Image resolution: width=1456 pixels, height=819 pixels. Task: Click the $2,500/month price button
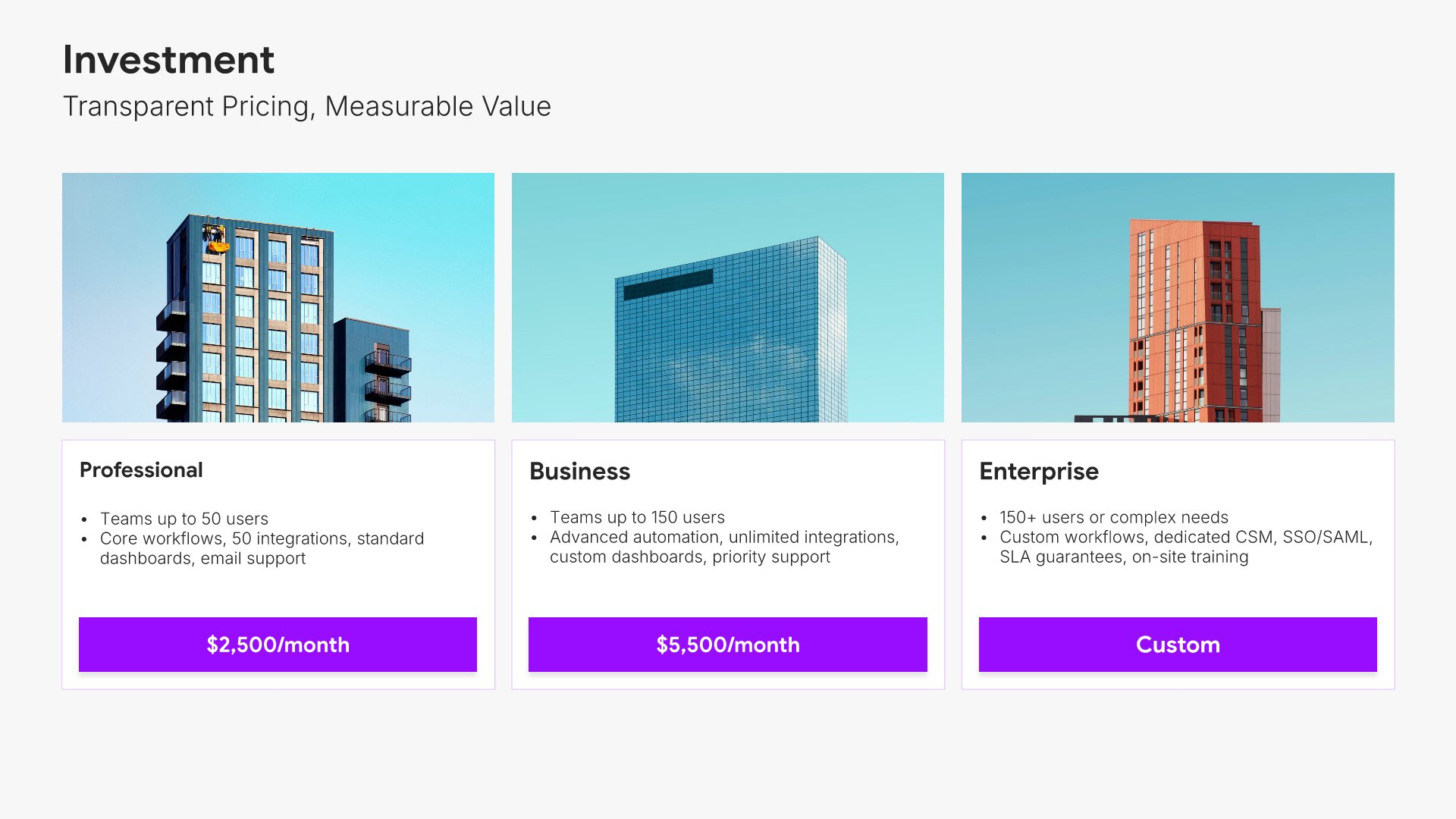[278, 645]
